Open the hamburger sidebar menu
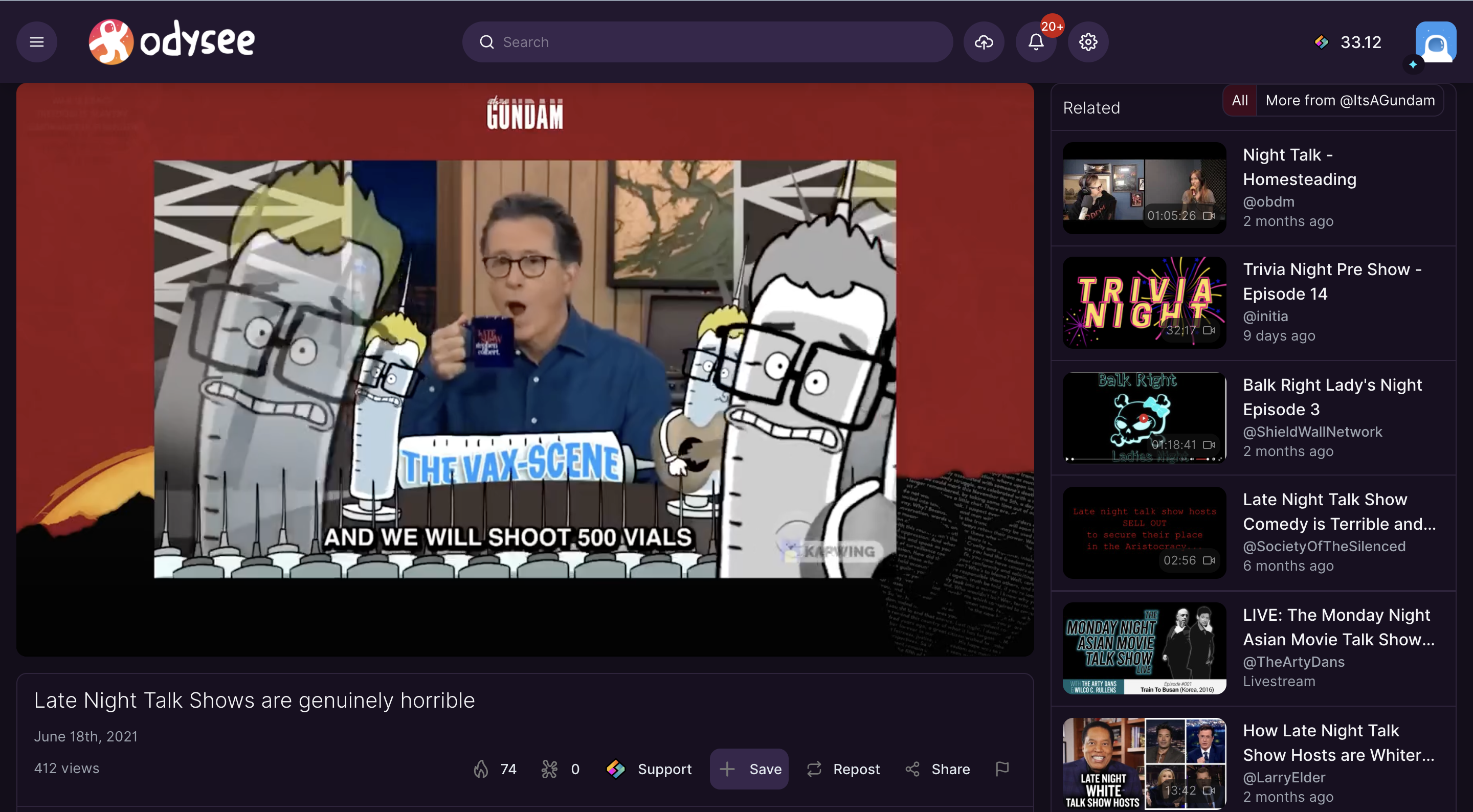The image size is (1473, 812). [37, 42]
